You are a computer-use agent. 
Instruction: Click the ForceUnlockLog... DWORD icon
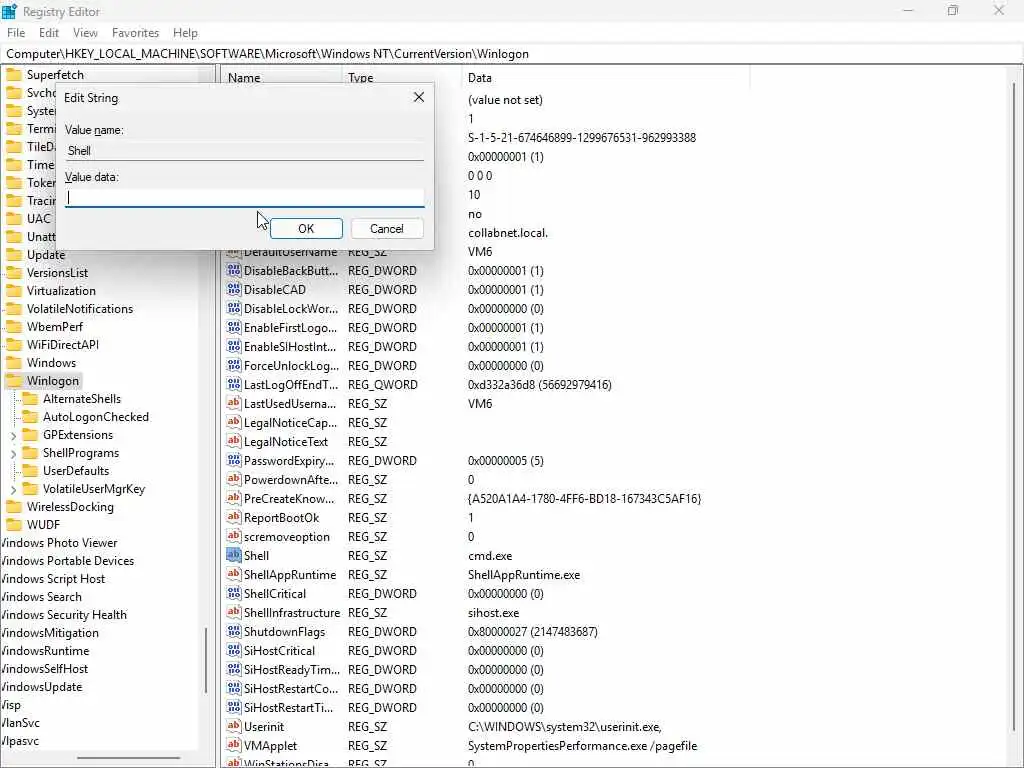(x=233, y=365)
